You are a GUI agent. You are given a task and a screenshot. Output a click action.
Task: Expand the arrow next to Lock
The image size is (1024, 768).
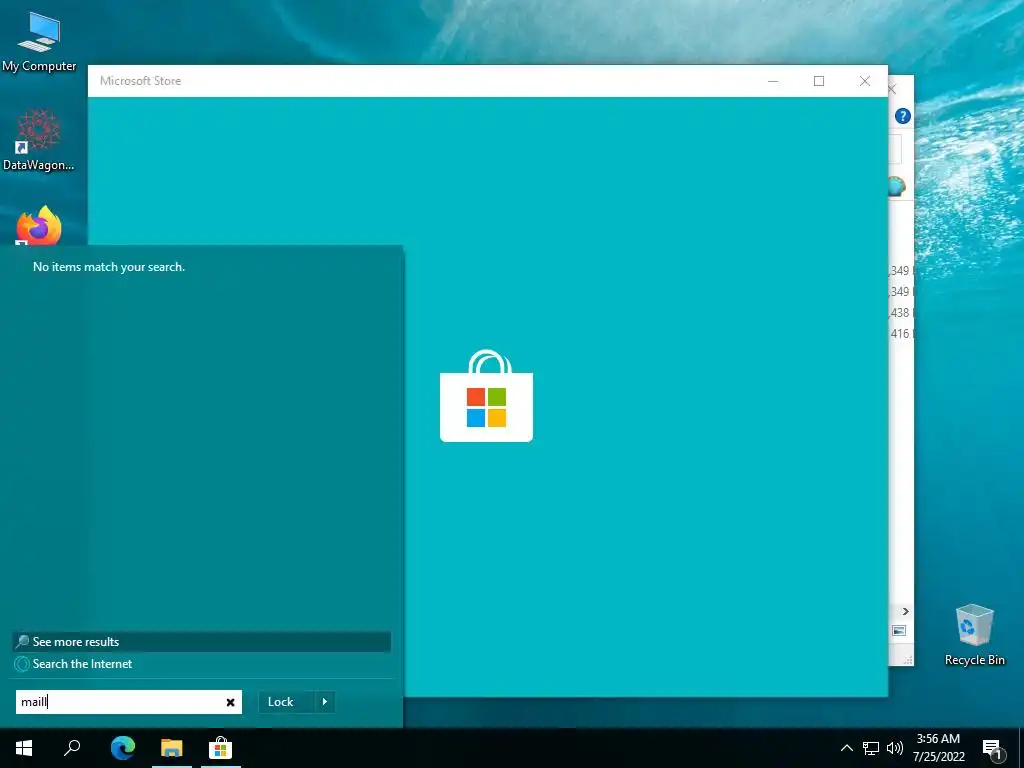[x=325, y=702]
